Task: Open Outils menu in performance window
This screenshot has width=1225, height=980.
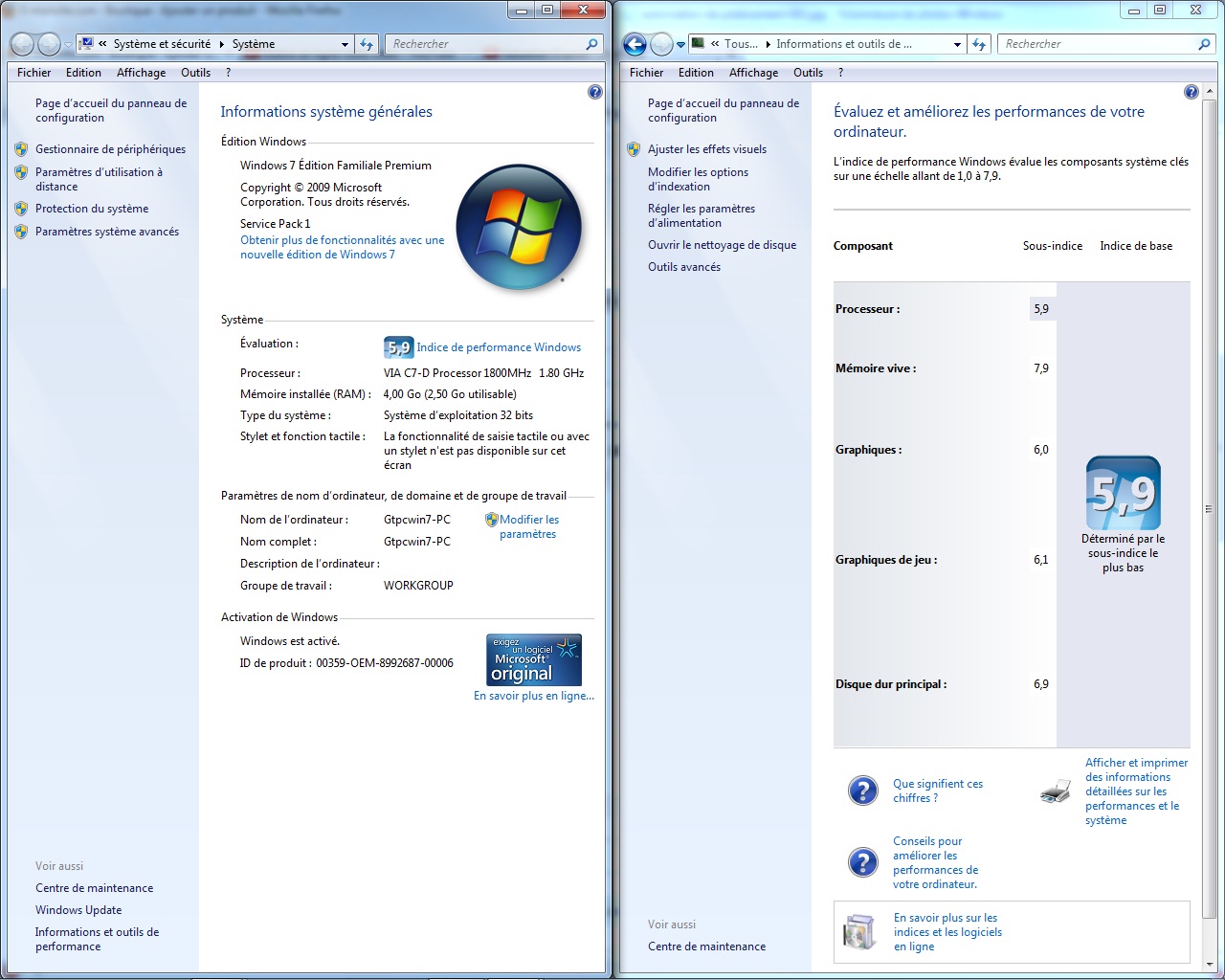Action: [x=809, y=73]
